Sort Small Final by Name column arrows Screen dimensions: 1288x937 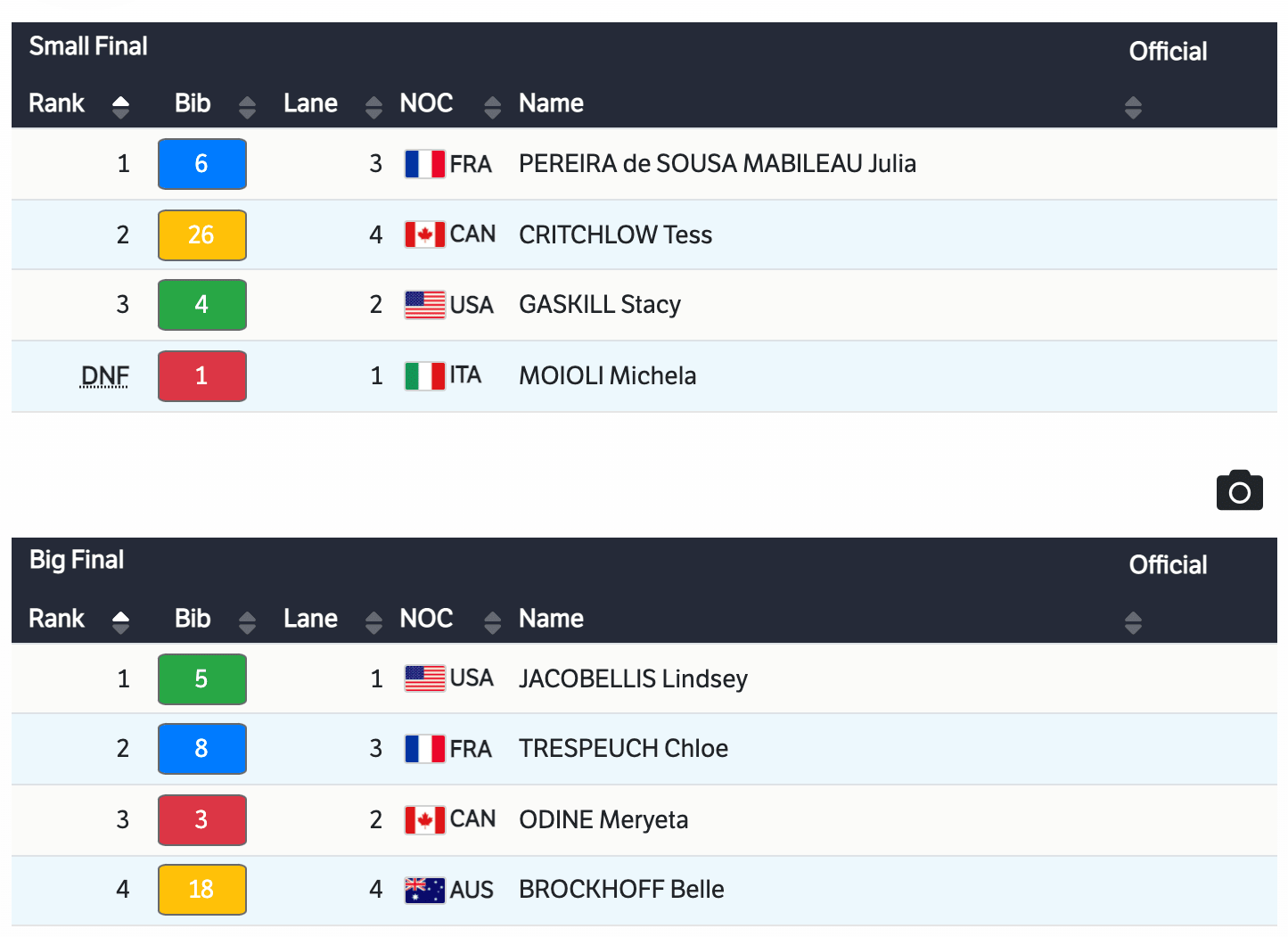[1133, 107]
